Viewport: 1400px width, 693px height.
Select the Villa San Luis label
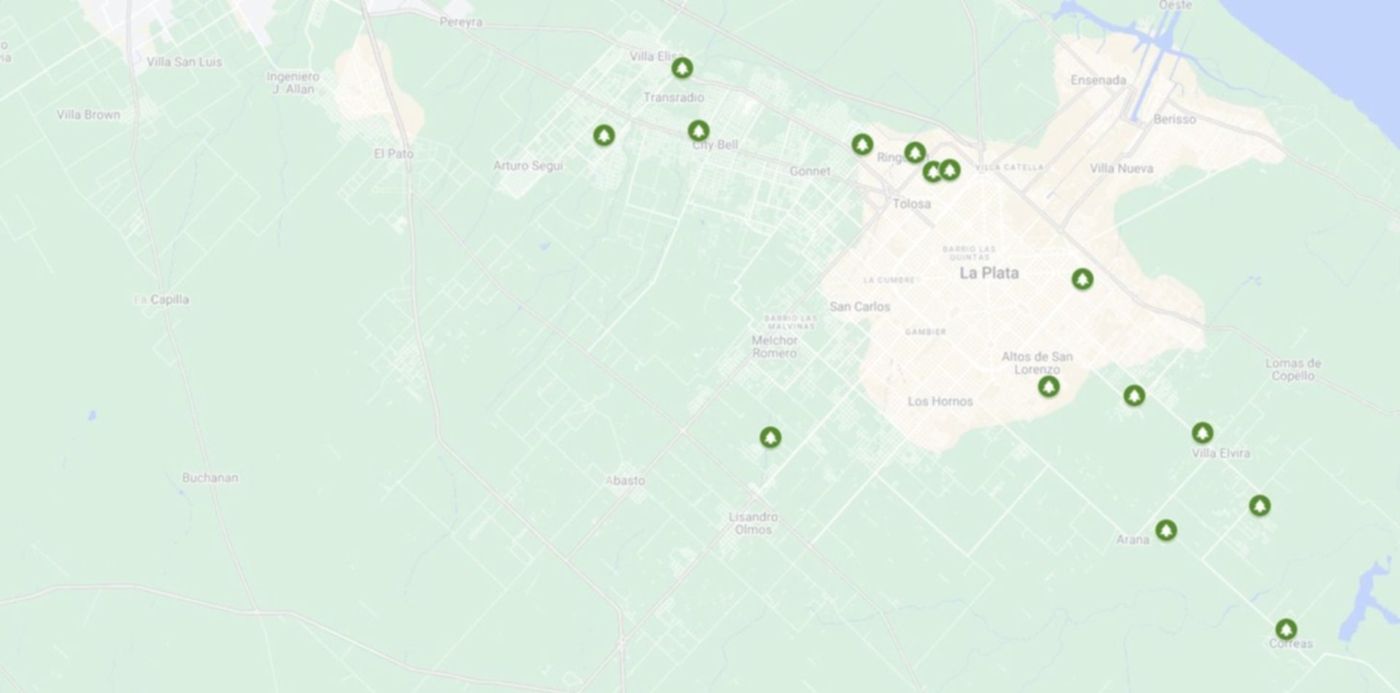point(184,62)
